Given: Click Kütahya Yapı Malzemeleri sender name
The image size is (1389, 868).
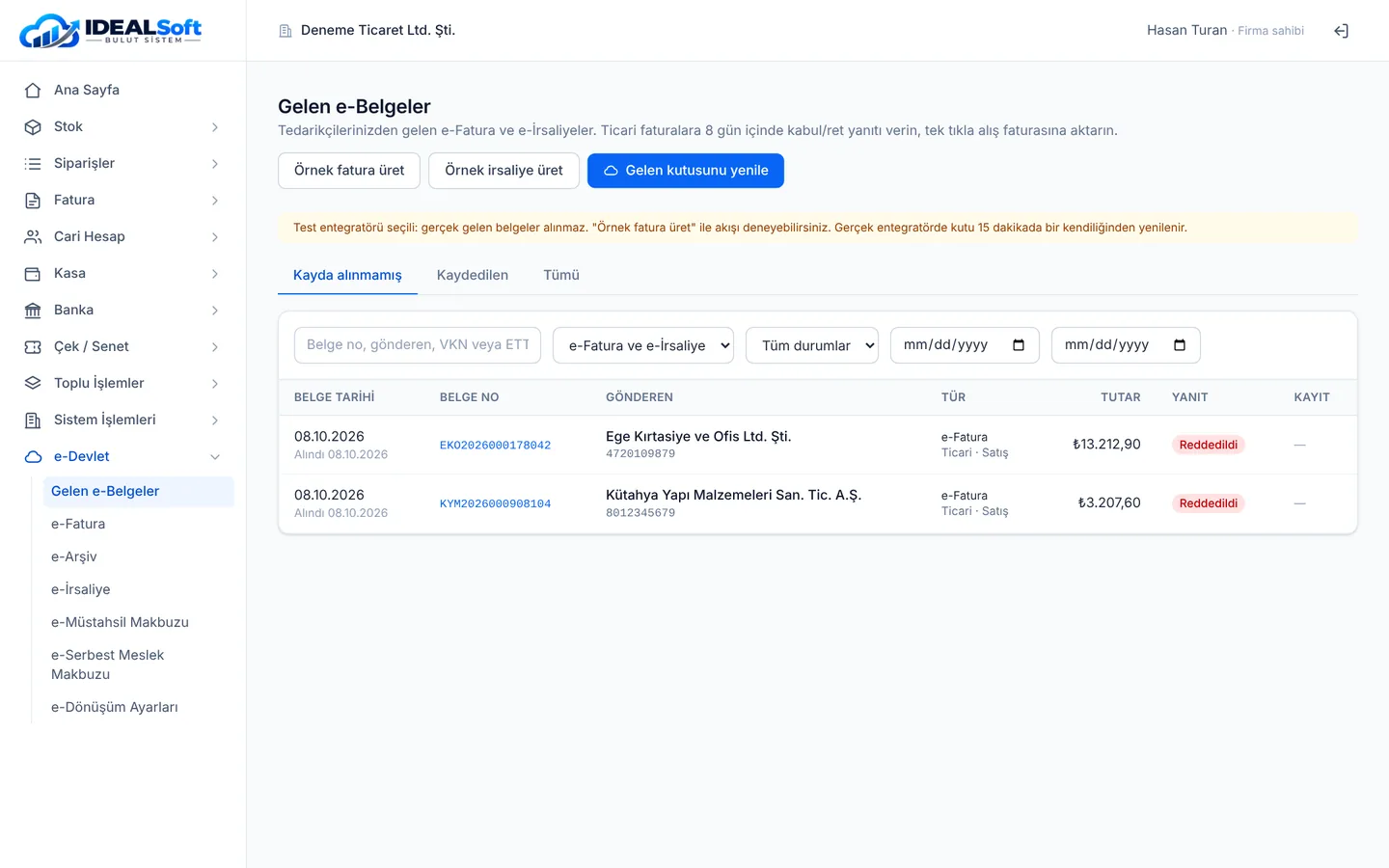Looking at the screenshot, I should tap(733, 495).
